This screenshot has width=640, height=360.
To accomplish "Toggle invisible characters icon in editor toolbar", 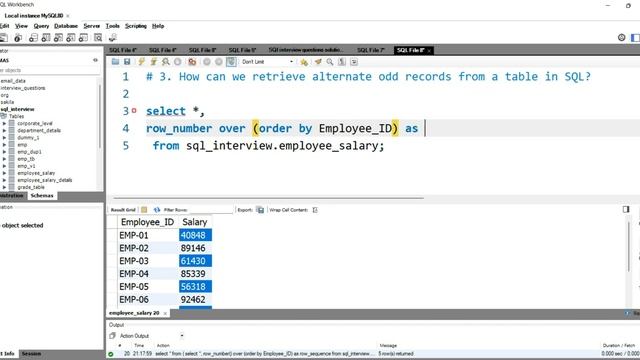I will click(x=342, y=62).
